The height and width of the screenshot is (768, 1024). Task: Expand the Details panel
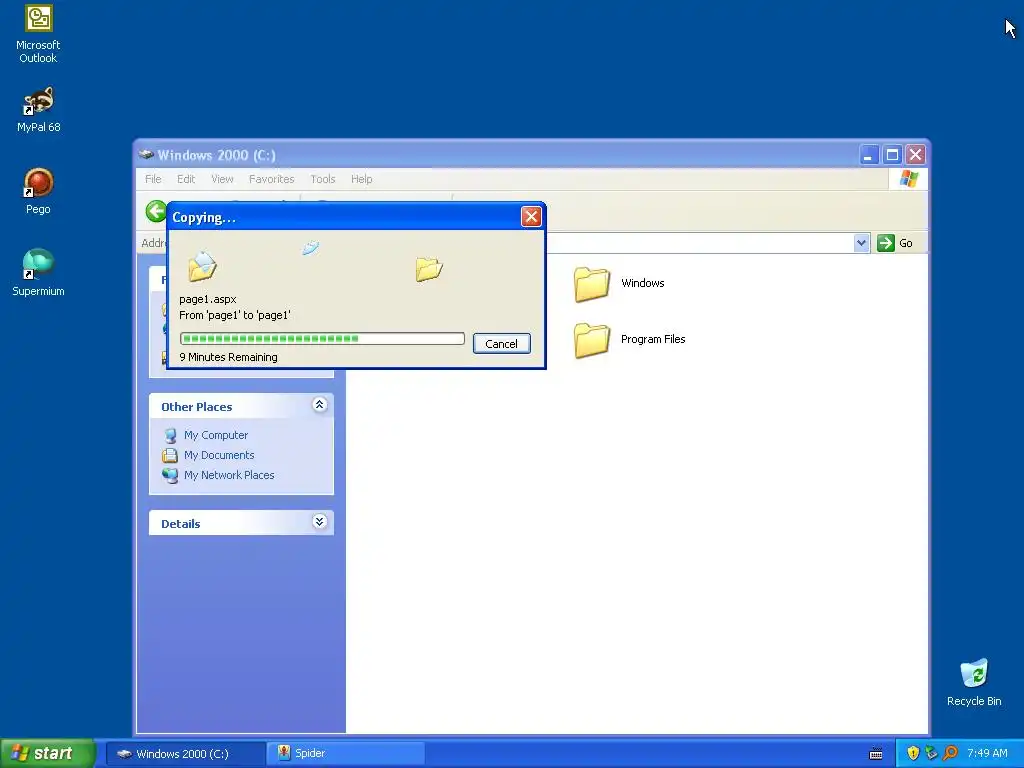click(x=319, y=522)
